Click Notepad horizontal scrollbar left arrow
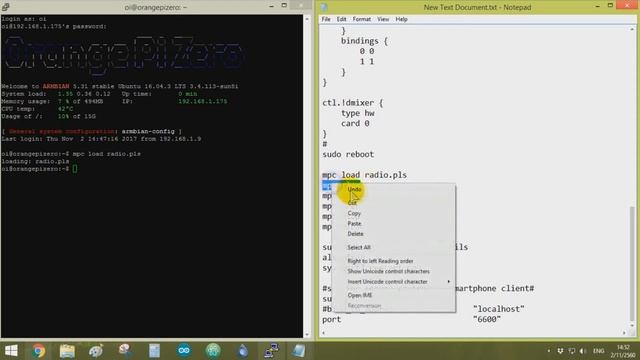This screenshot has height=360, width=640. tap(324, 333)
